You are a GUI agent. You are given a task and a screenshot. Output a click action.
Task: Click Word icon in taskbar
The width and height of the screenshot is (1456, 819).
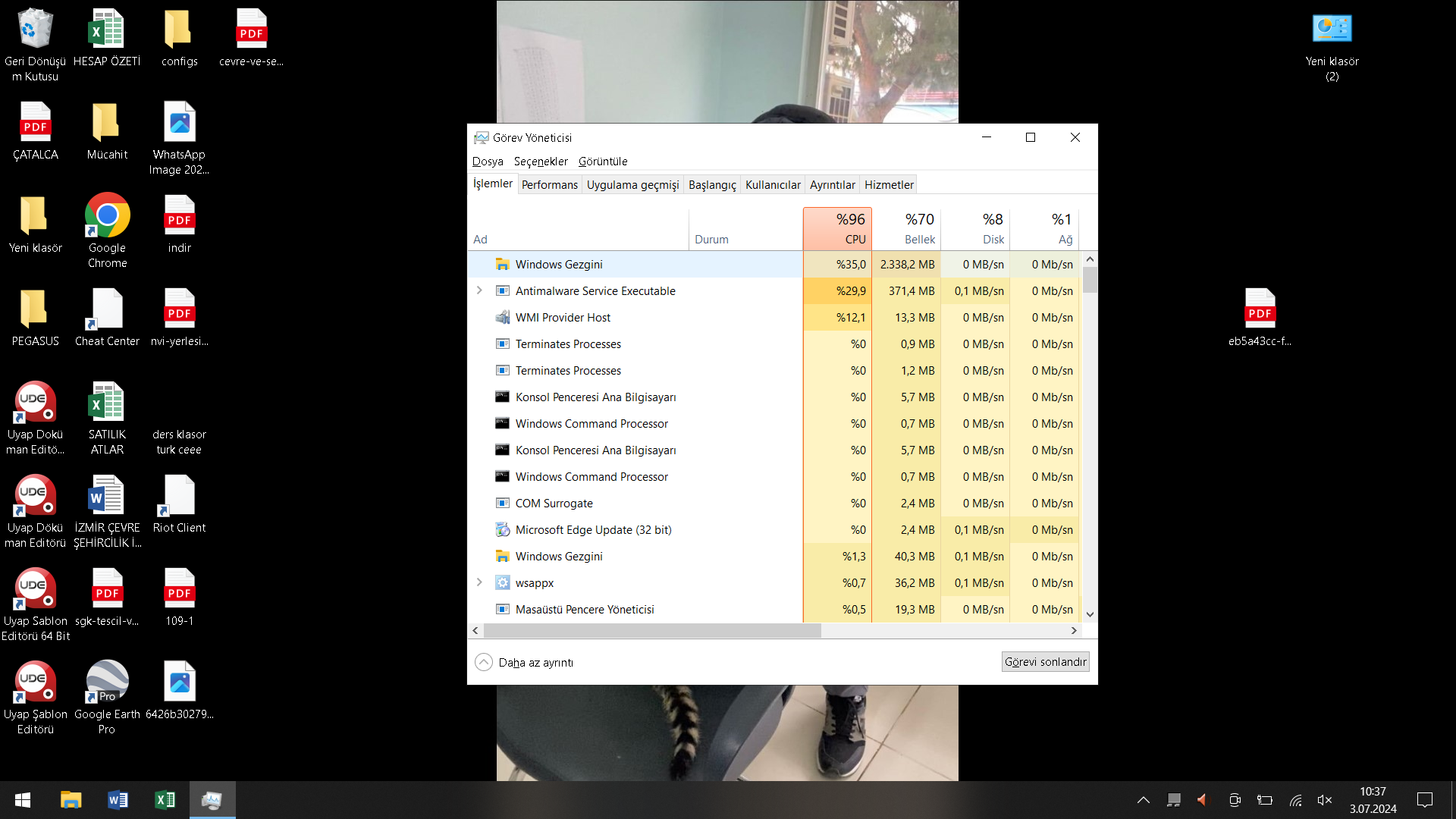pyautogui.click(x=118, y=800)
